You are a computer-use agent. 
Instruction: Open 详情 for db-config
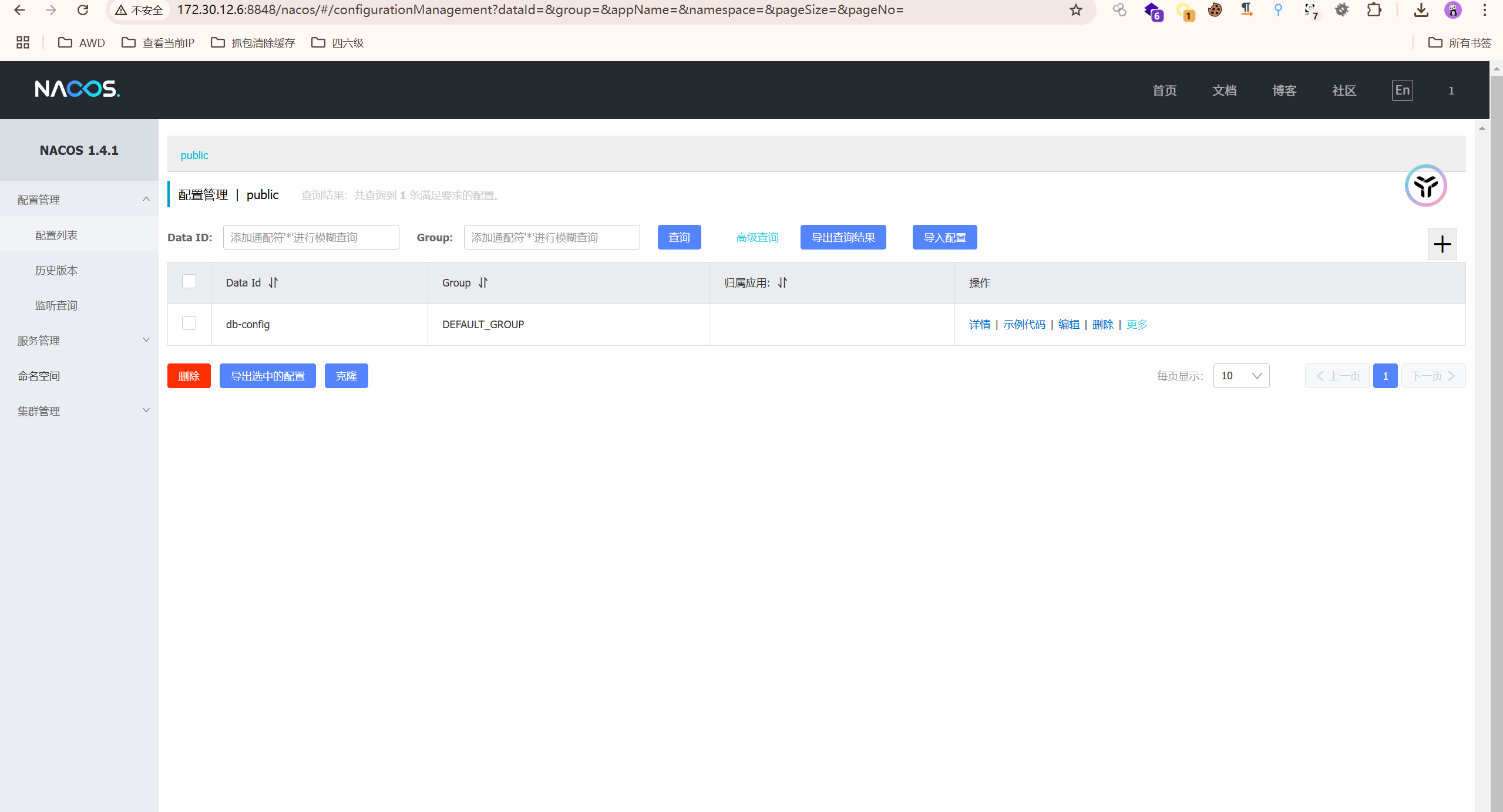point(979,324)
